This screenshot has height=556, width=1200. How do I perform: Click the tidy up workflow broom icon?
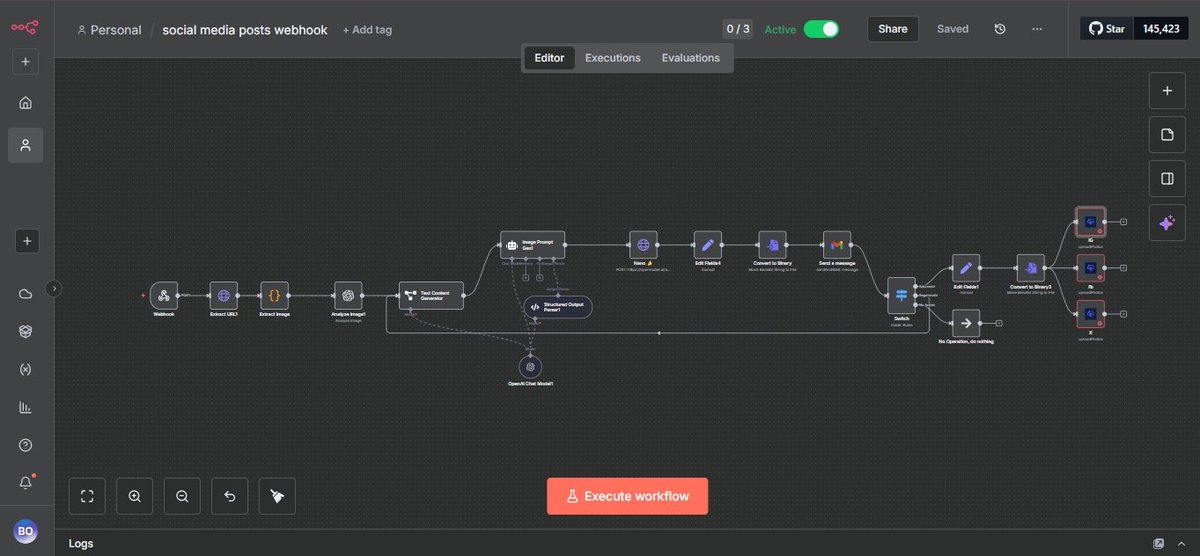[278, 496]
